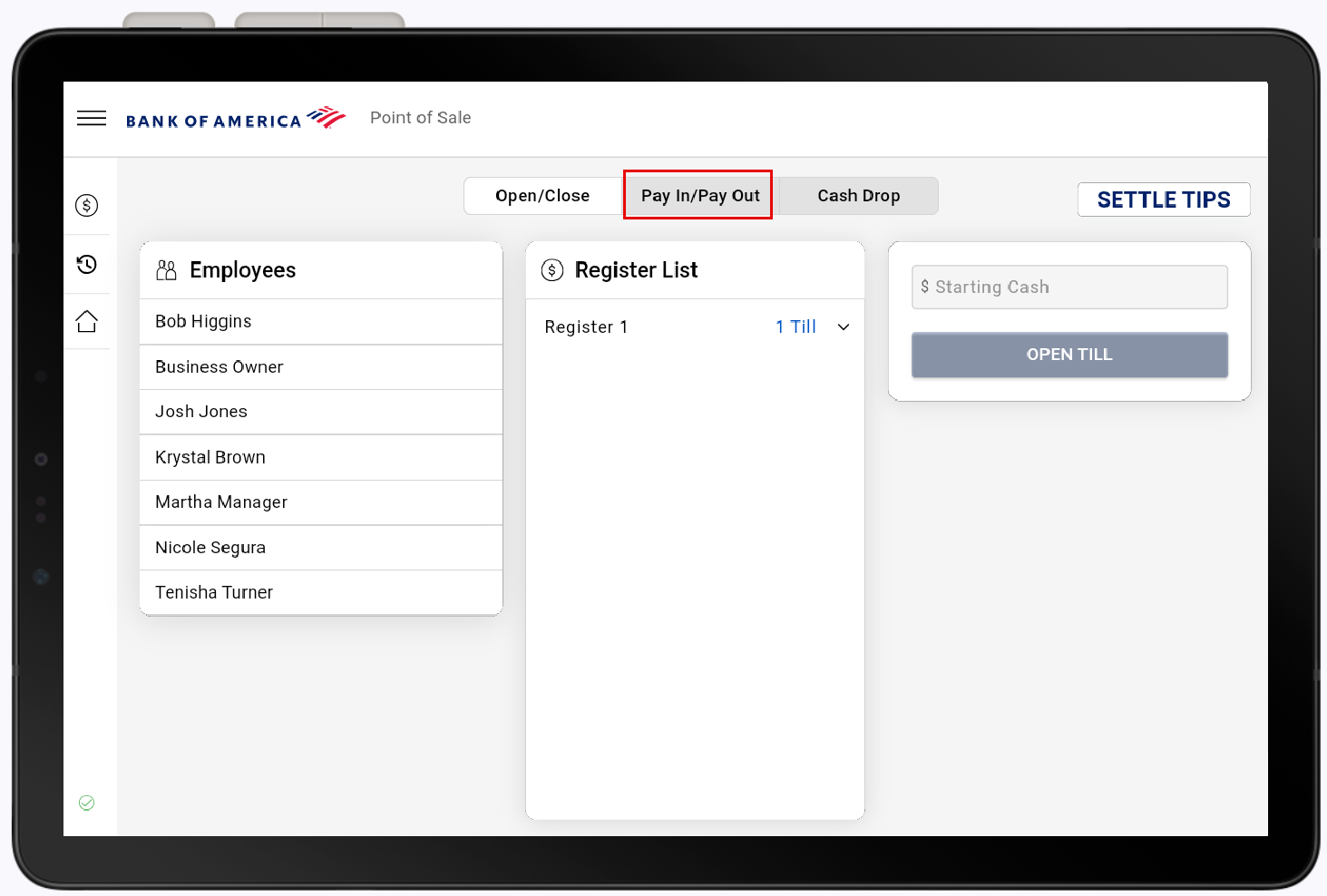This screenshot has height=896, width=1327.
Task: Select the dollar sign register icon in sidebar
Action: [x=86, y=205]
